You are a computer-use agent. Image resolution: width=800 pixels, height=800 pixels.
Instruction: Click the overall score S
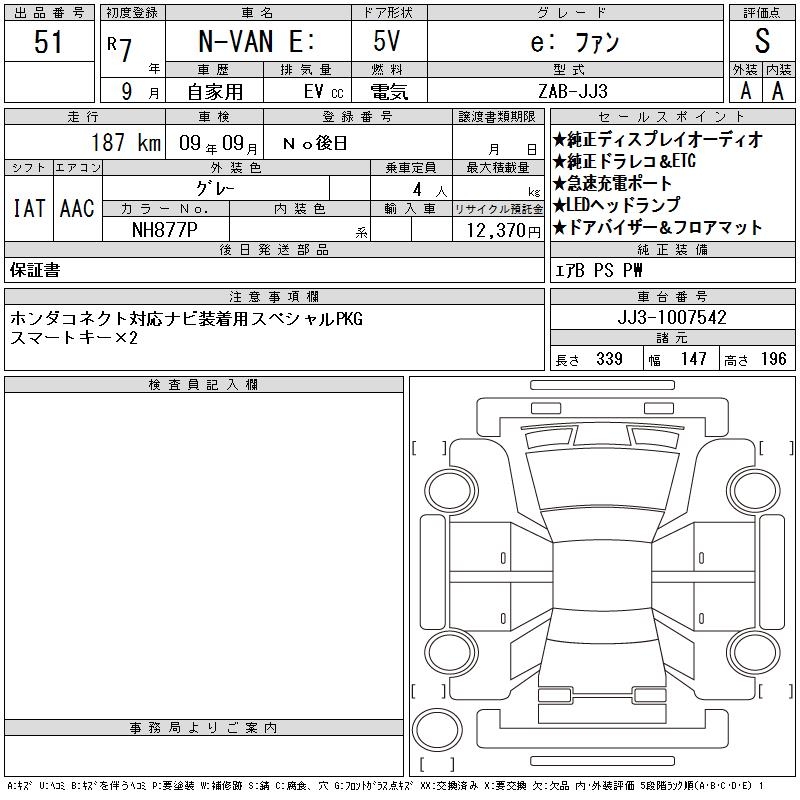click(x=762, y=41)
